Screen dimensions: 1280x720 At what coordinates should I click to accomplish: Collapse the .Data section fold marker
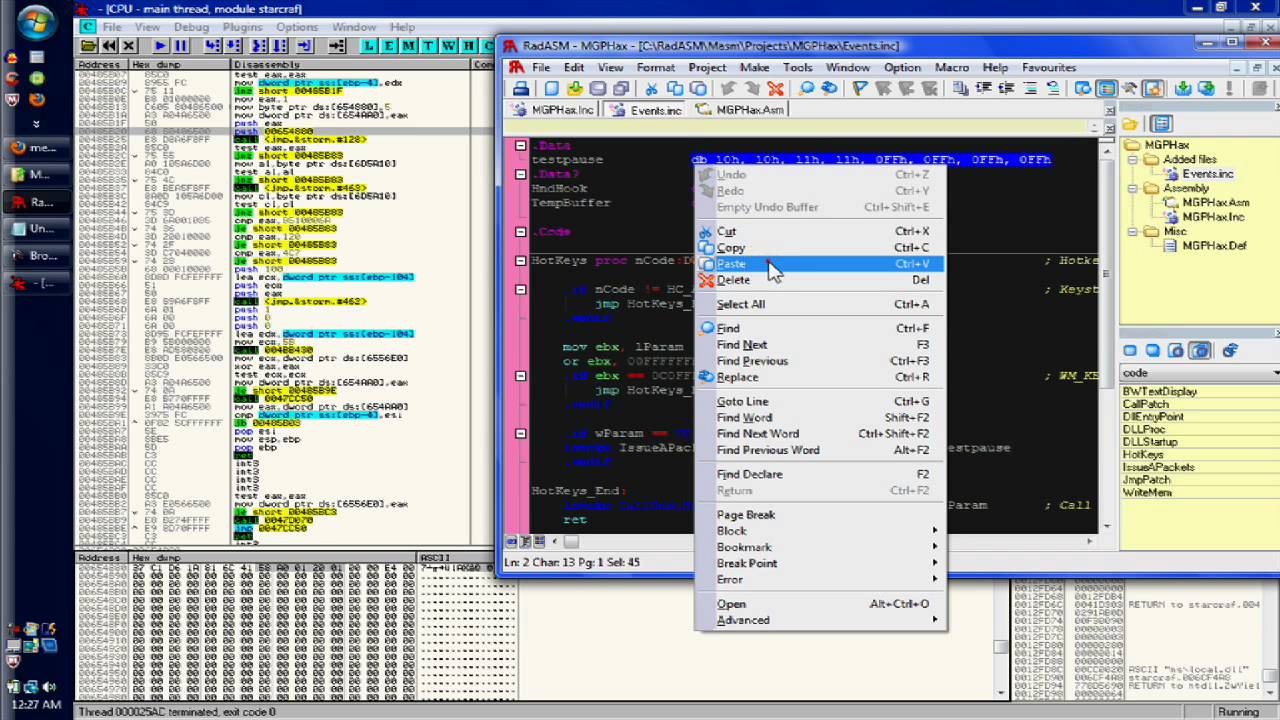[x=520, y=145]
